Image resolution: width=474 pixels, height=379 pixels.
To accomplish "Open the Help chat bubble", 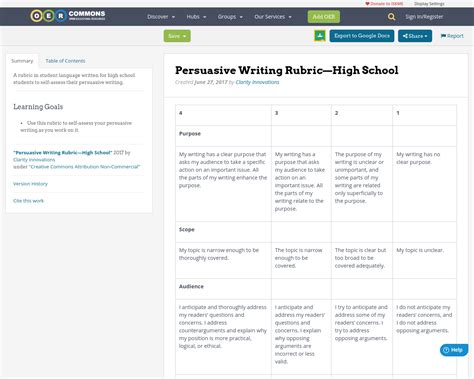I will click(x=454, y=350).
